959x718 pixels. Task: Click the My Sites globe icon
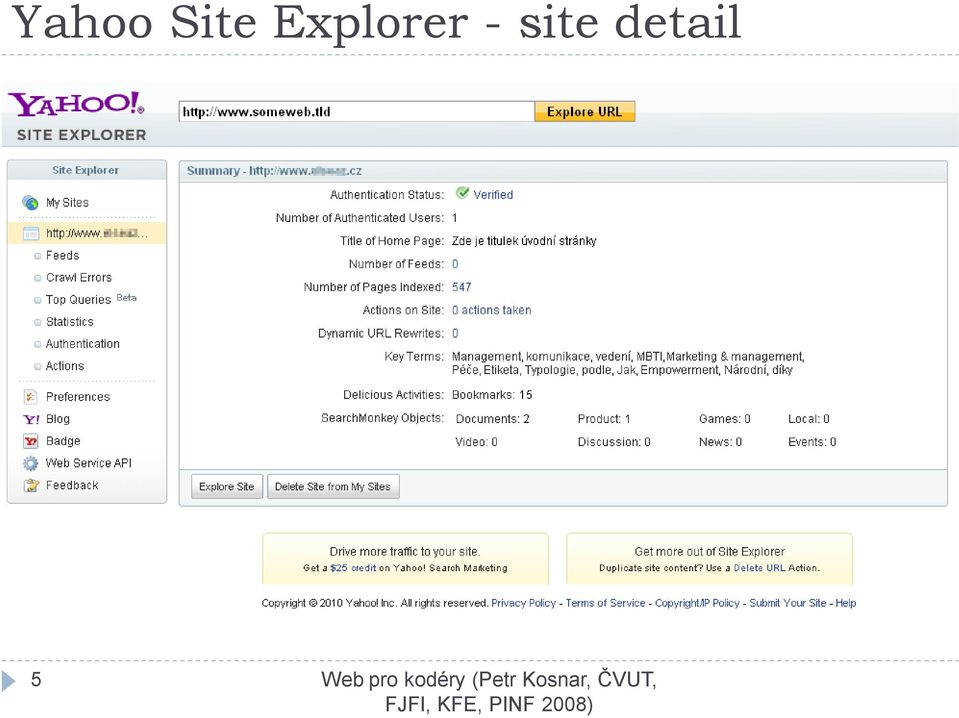[x=30, y=202]
